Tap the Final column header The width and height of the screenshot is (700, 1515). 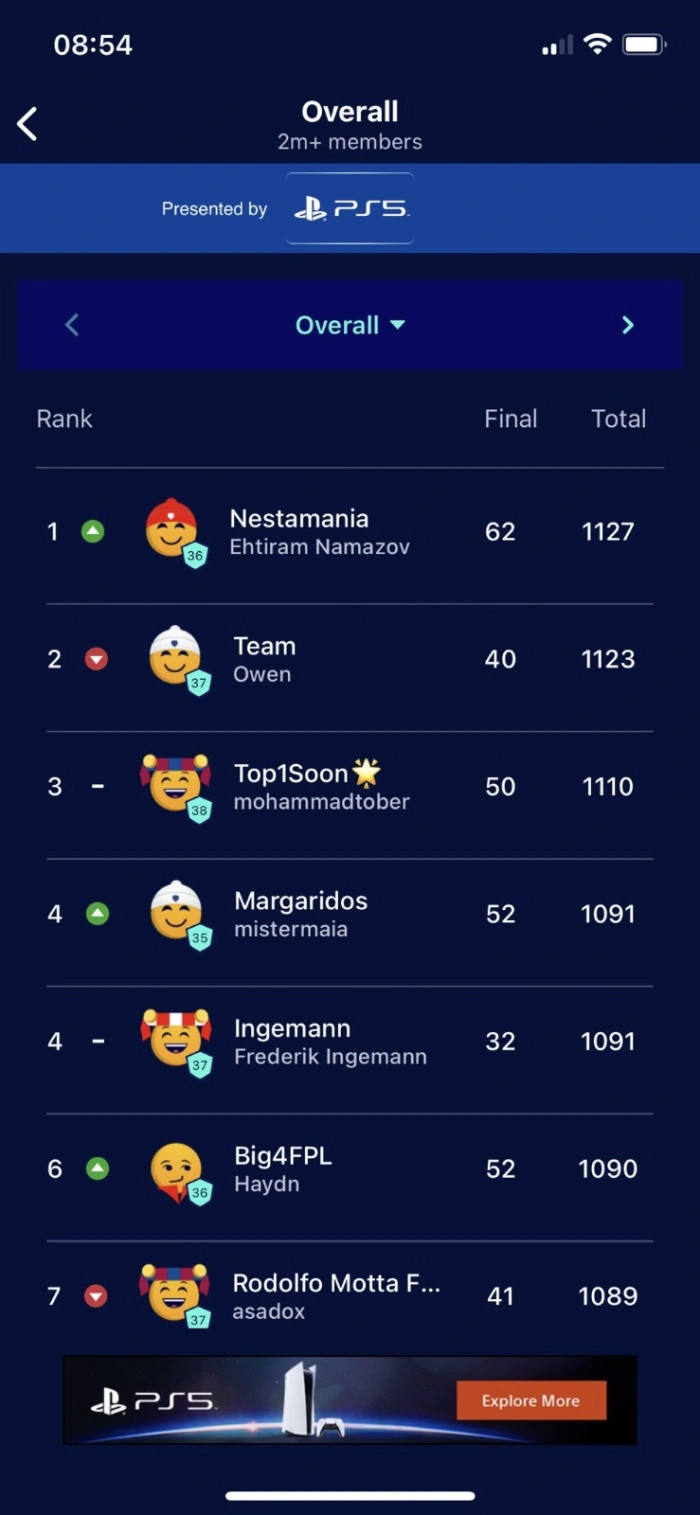click(x=510, y=419)
